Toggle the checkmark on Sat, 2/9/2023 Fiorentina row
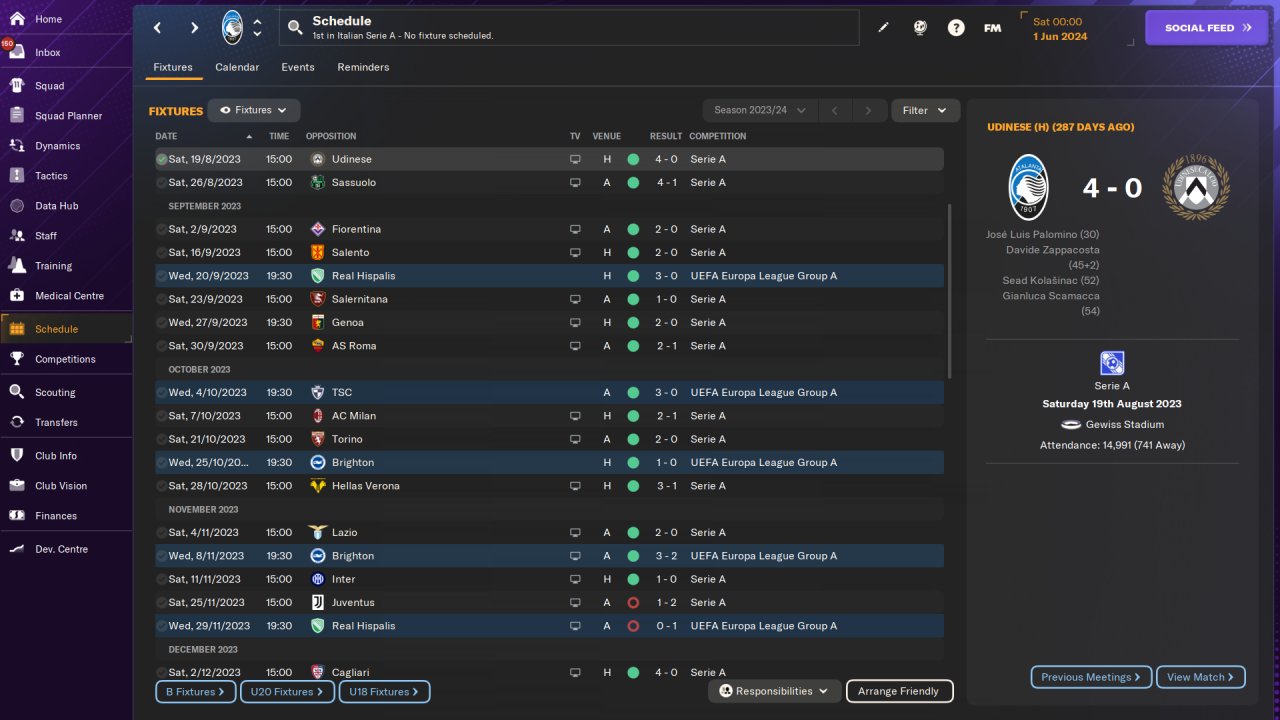 [x=161, y=230]
